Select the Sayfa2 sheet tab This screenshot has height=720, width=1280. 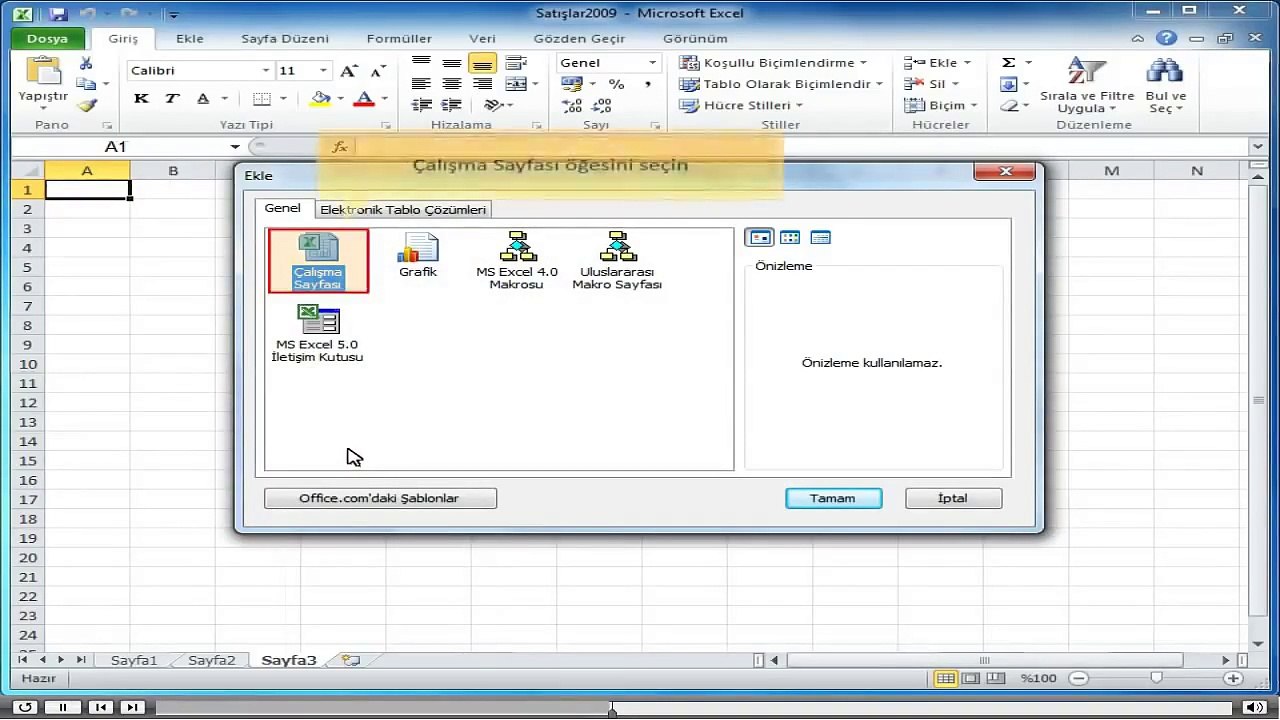pos(212,660)
